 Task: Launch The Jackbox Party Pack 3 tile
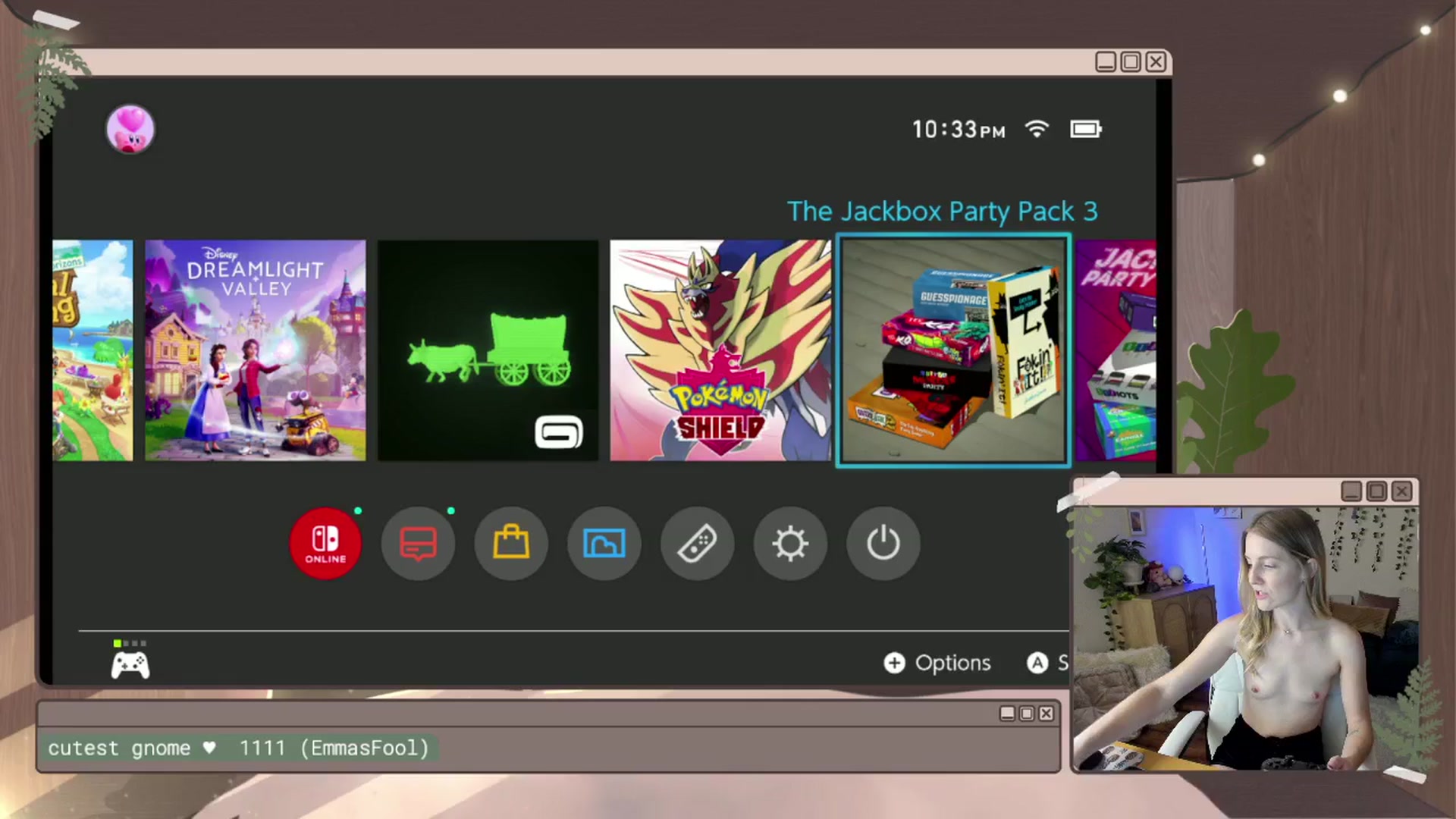click(x=953, y=350)
